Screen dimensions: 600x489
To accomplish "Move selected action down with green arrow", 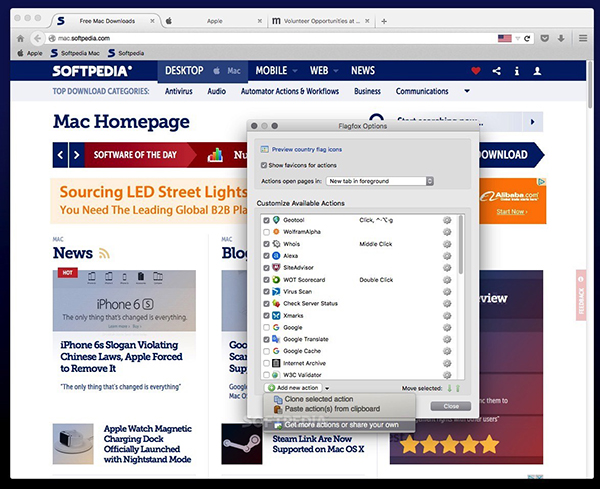I will (450, 388).
